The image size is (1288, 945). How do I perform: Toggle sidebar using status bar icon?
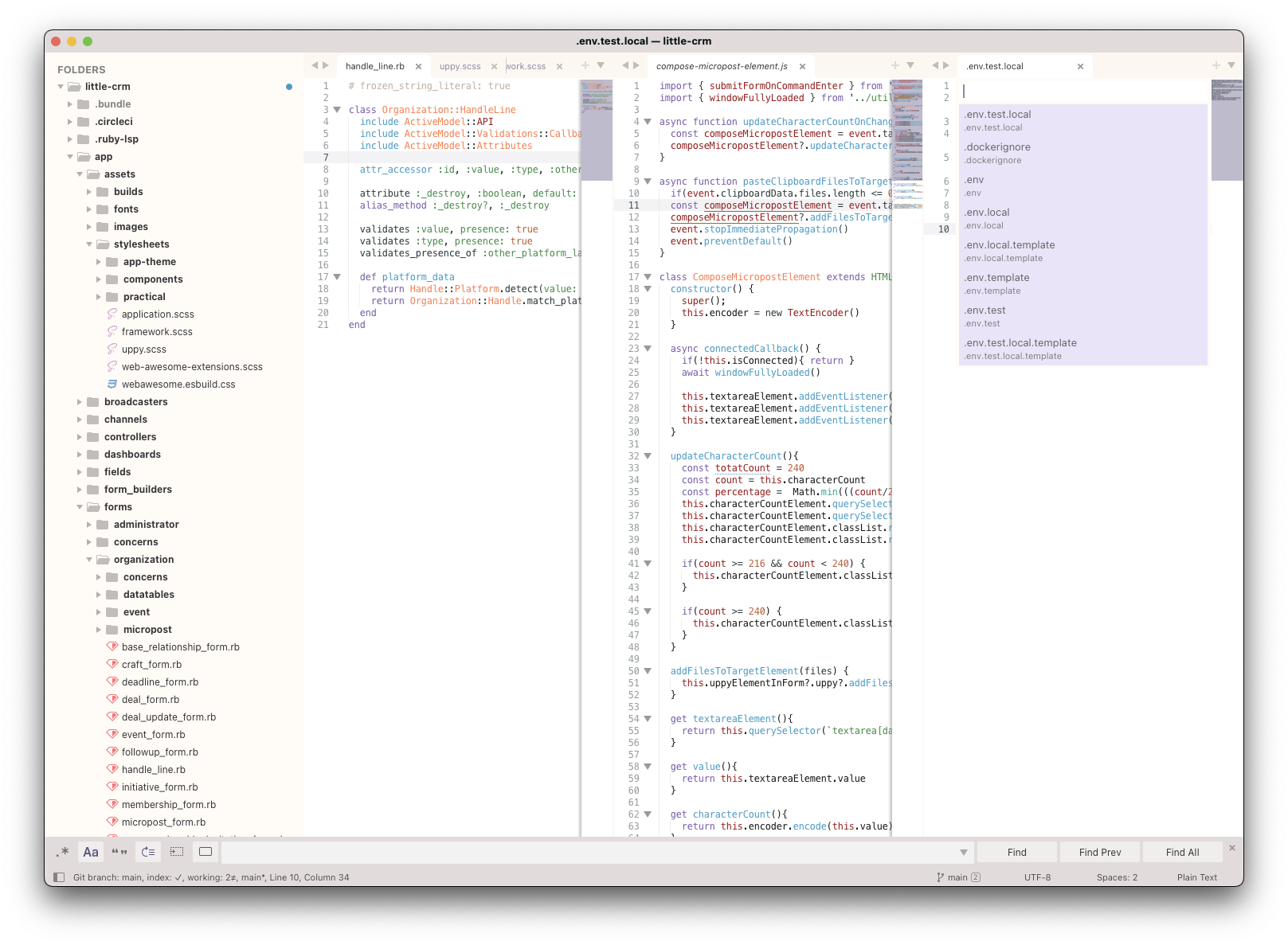(58, 877)
